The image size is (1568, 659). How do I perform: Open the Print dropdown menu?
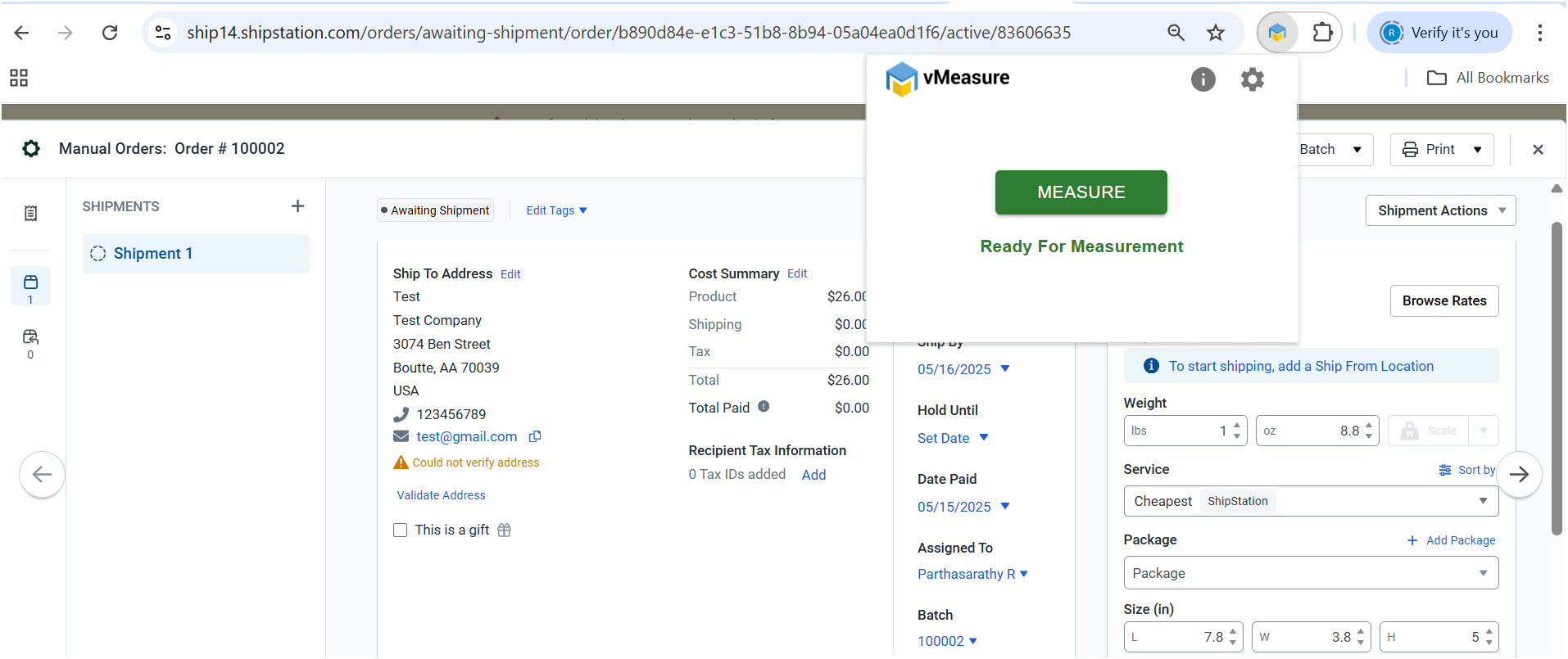pyautogui.click(x=1441, y=150)
